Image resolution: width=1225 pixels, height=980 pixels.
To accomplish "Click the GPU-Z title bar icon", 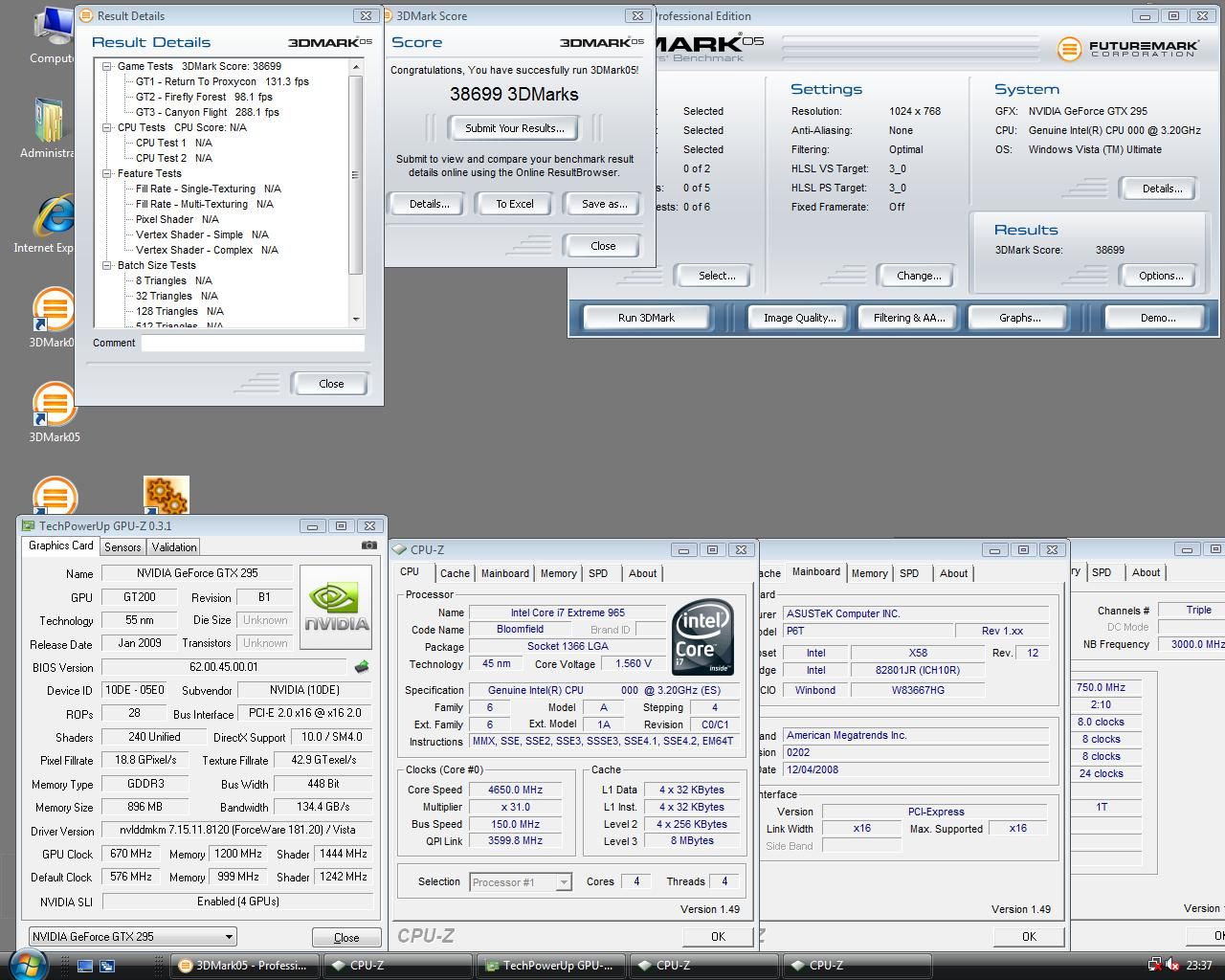I will pyautogui.click(x=29, y=525).
